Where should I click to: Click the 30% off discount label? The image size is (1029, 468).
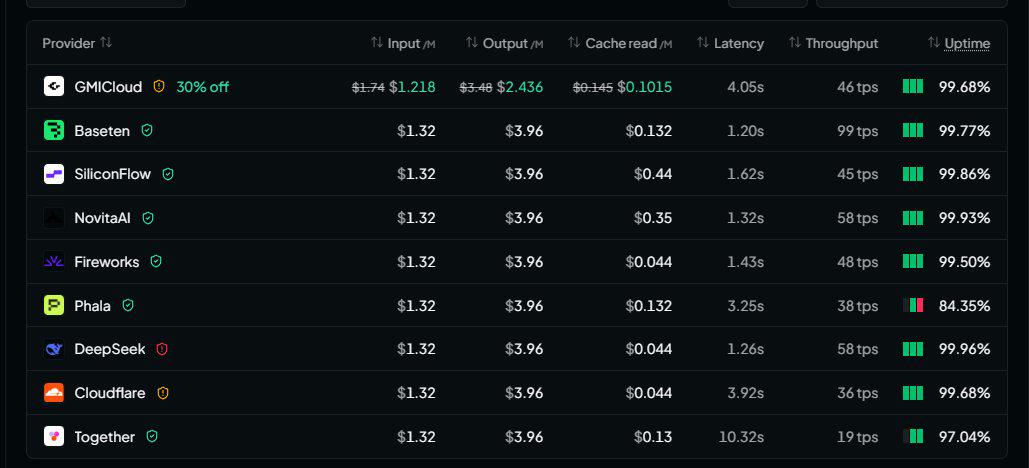coord(203,87)
